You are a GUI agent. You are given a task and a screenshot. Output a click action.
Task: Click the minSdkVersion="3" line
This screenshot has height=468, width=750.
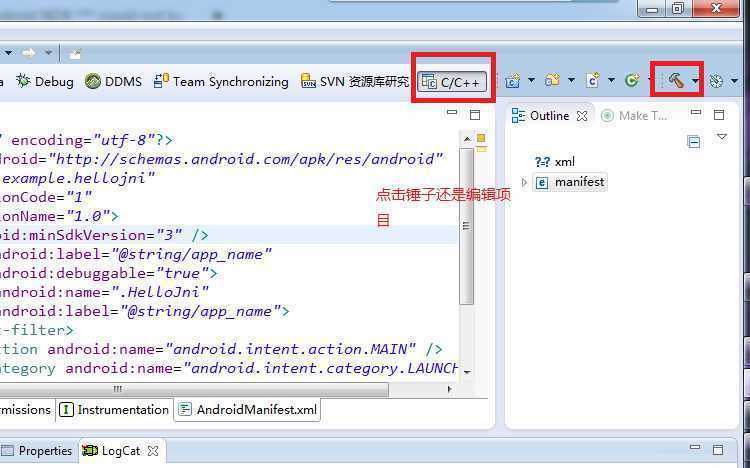(229, 235)
